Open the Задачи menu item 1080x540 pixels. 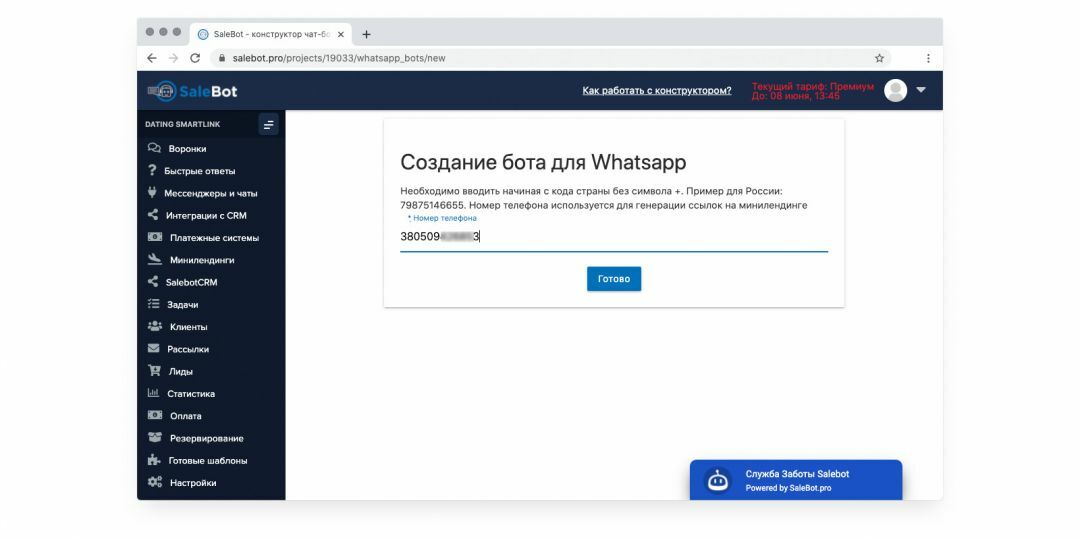183,305
